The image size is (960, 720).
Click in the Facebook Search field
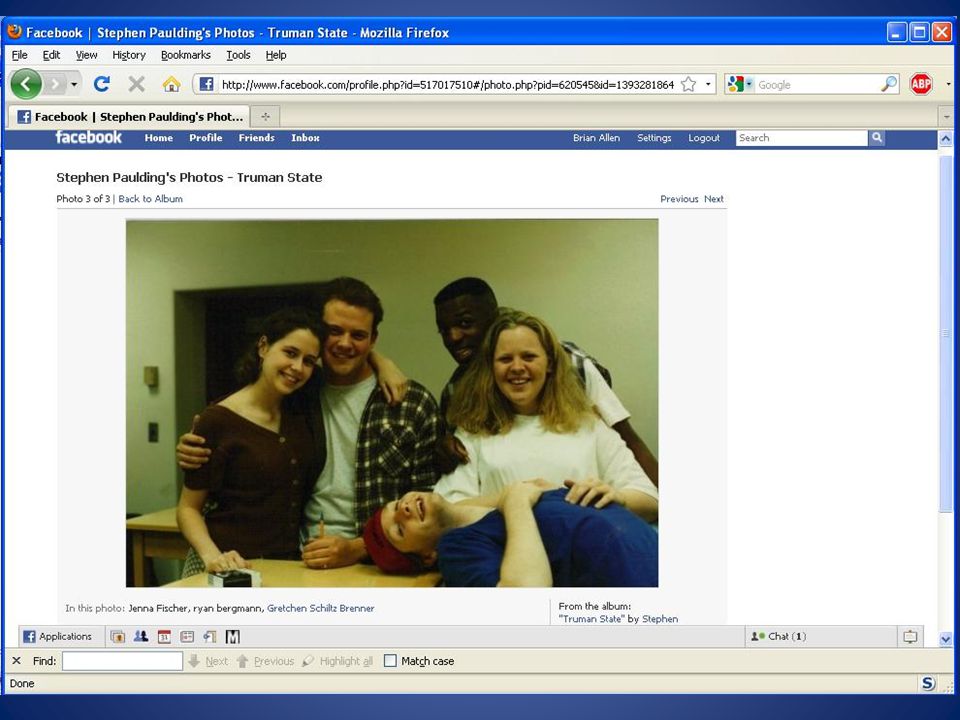(801, 138)
